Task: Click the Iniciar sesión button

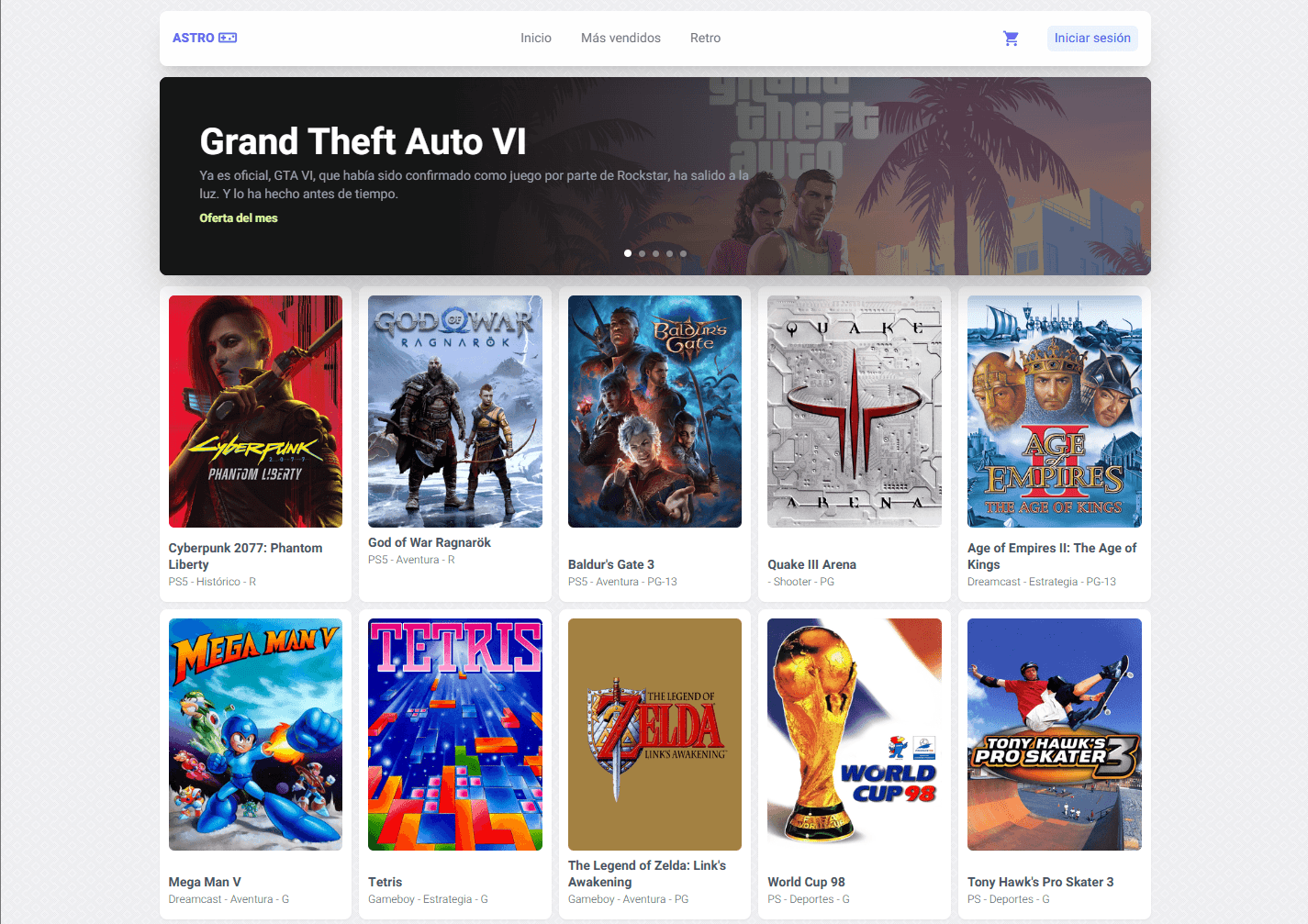Action: (1092, 39)
